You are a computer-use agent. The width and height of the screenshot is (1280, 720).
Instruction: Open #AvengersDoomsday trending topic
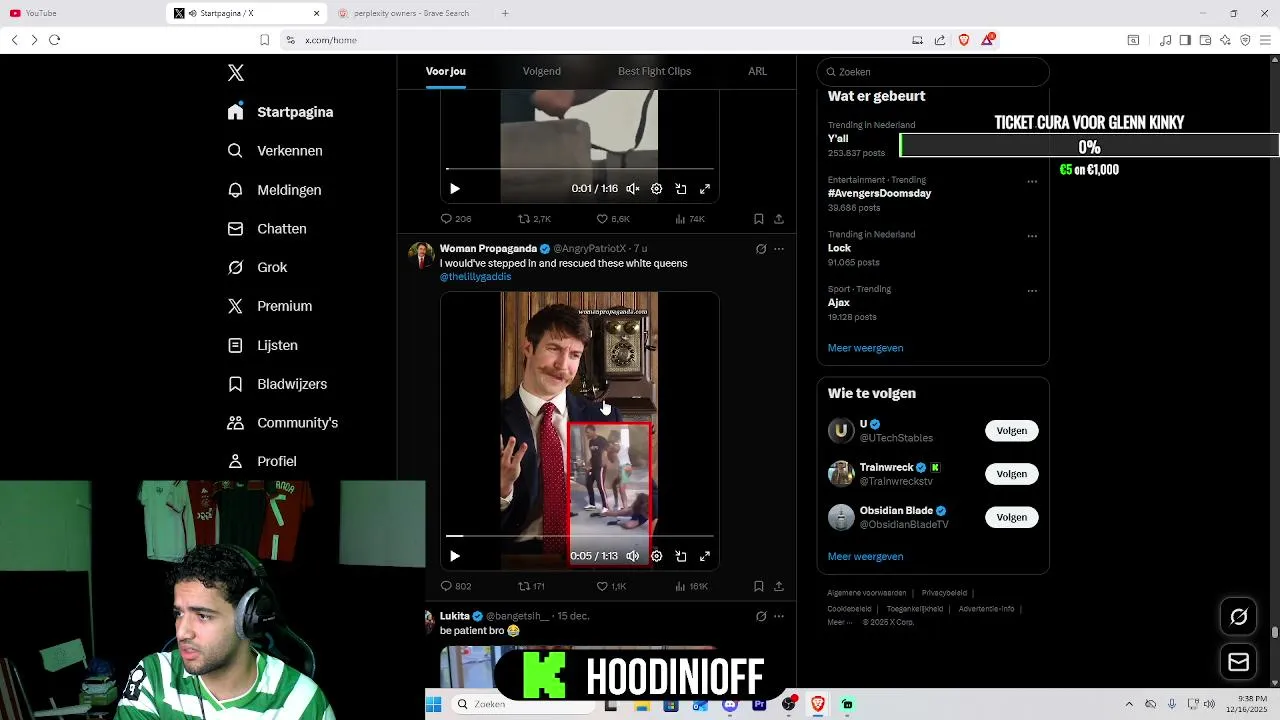coord(879,193)
